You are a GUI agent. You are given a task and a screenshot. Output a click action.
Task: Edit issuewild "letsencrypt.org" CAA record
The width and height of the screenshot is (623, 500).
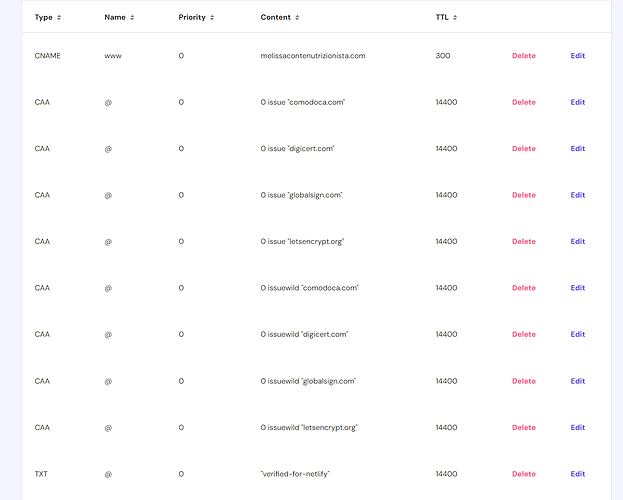click(578, 428)
